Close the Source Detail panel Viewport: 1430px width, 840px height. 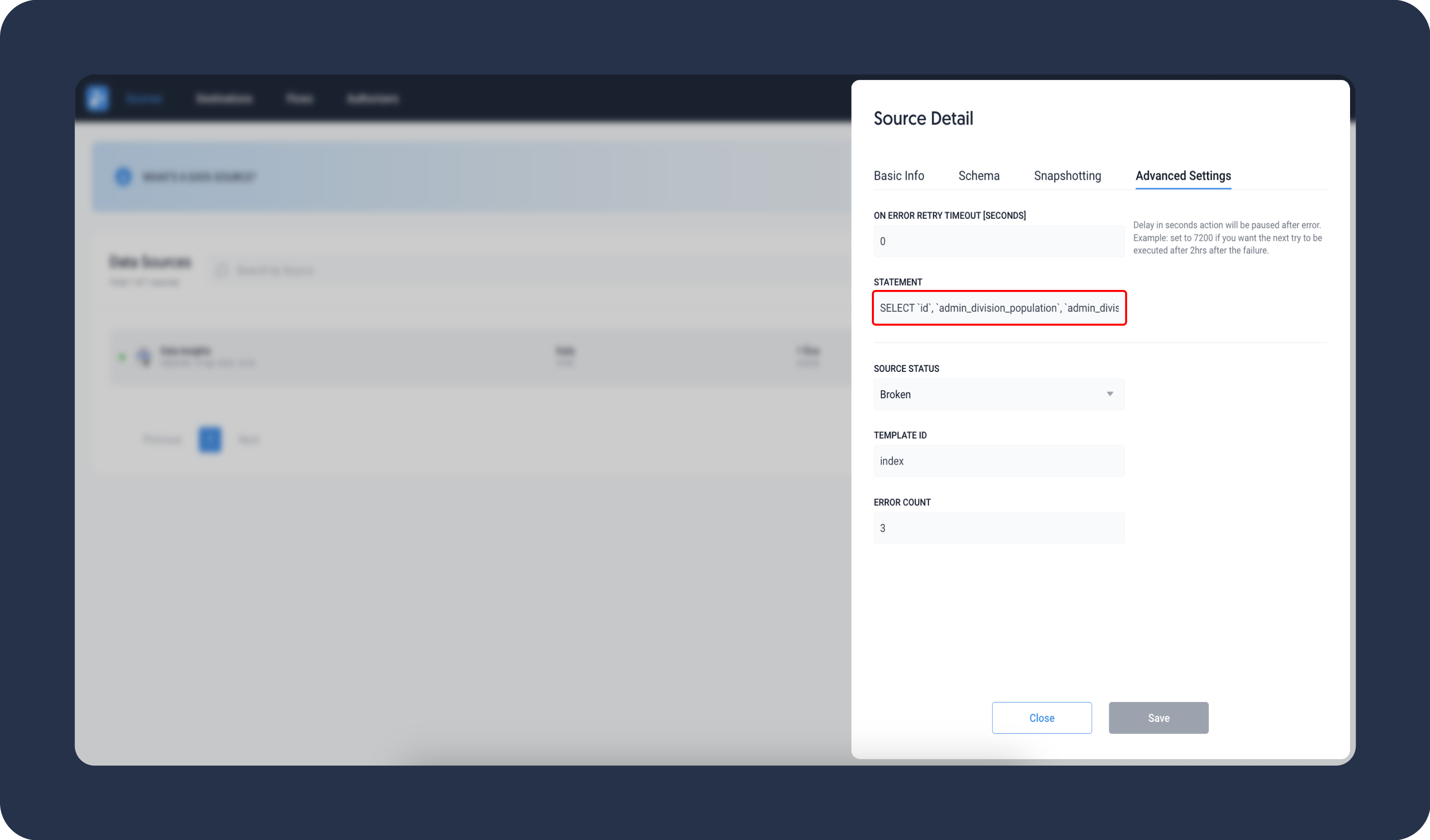click(x=1042, y=718)
